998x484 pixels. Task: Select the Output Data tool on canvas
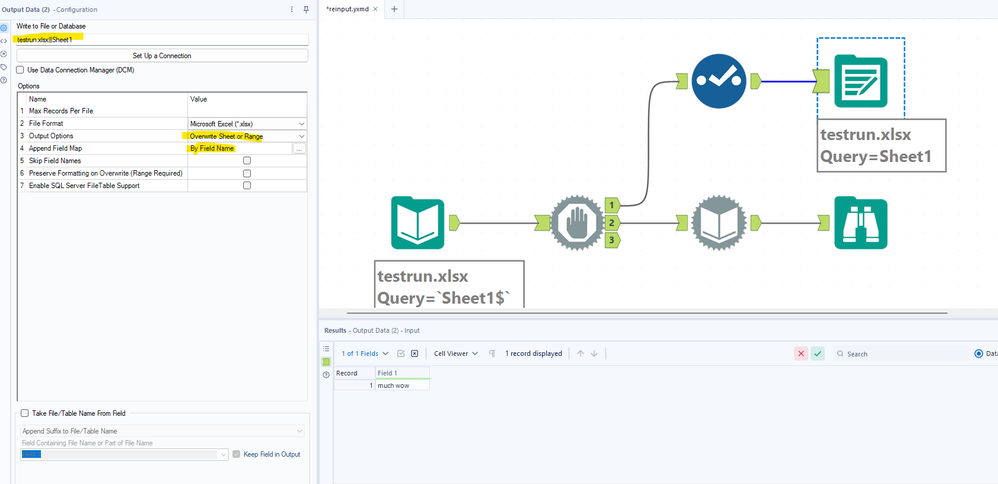point(861,81)
